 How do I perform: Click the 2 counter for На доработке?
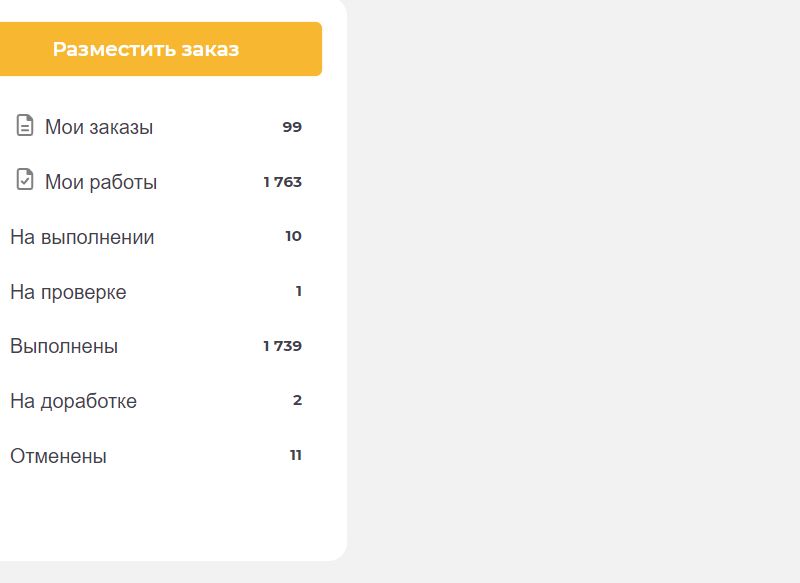pyautogui.click(x=297, y=401)
